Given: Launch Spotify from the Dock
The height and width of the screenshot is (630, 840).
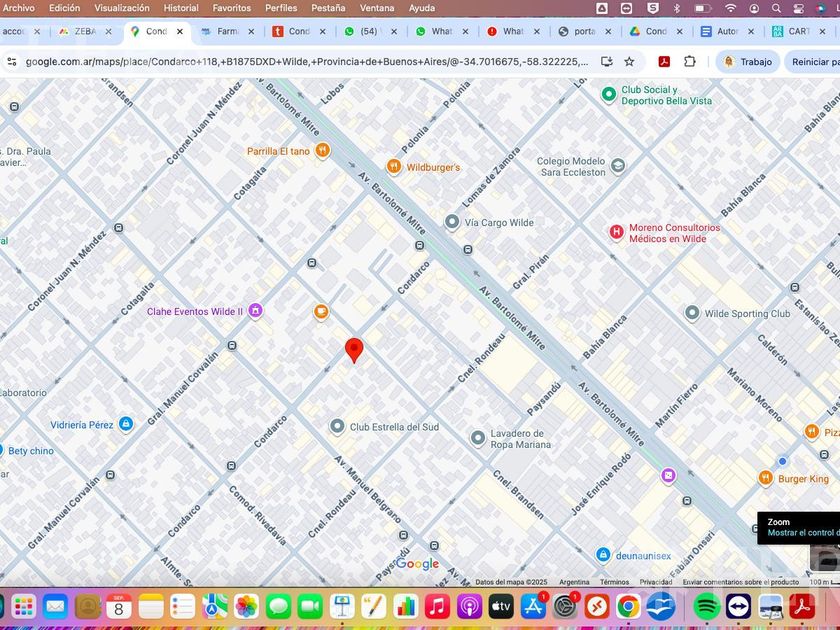Looking at the screenshot, I should point(706,606).
